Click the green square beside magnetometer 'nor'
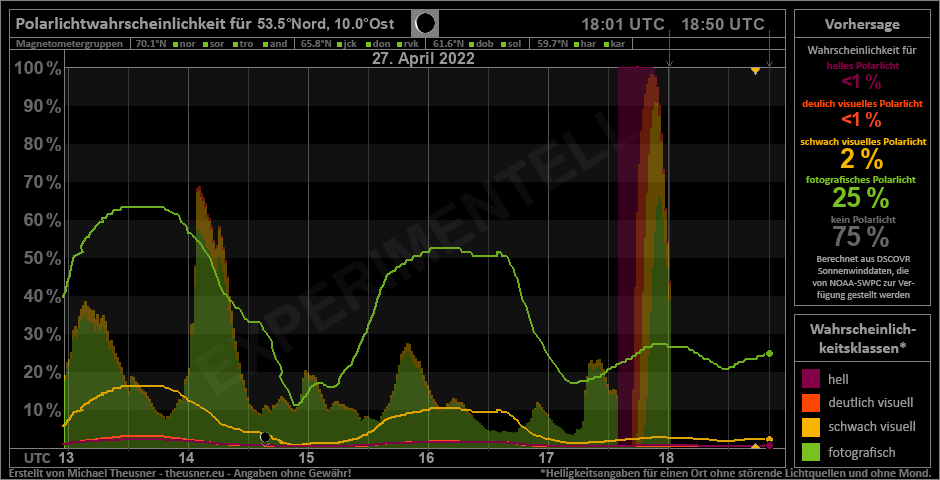This screenshot has height=480, width=940. coord(174,44)
